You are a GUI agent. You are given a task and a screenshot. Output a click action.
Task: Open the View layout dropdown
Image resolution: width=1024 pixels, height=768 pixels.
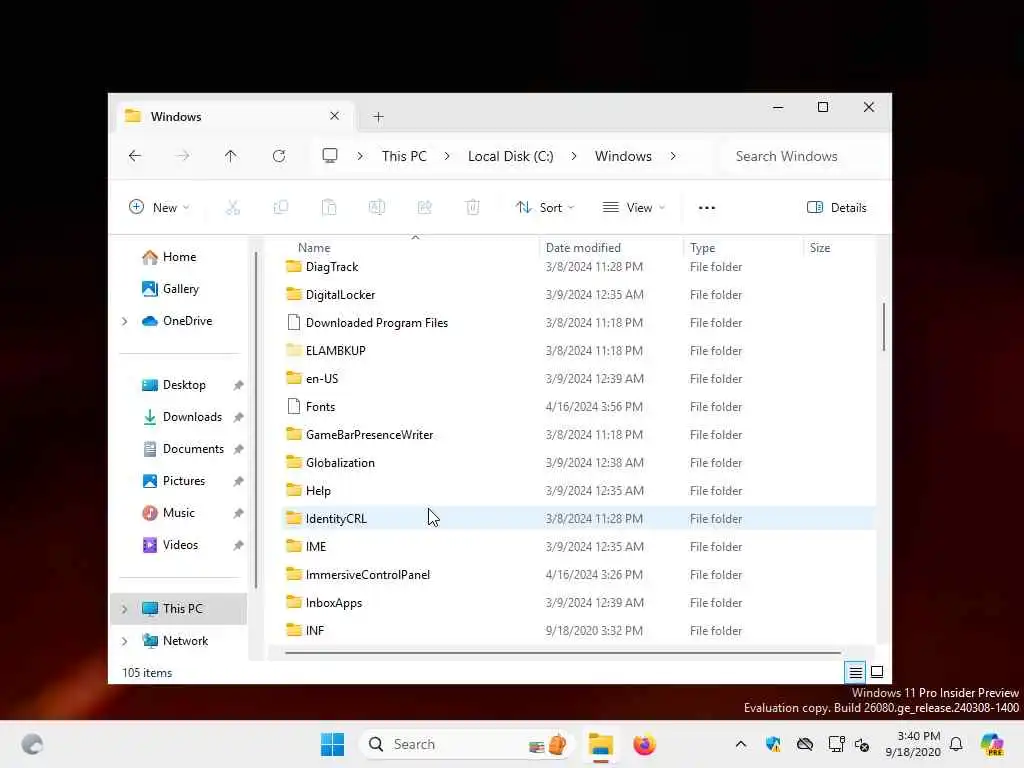tap(633, 208)
